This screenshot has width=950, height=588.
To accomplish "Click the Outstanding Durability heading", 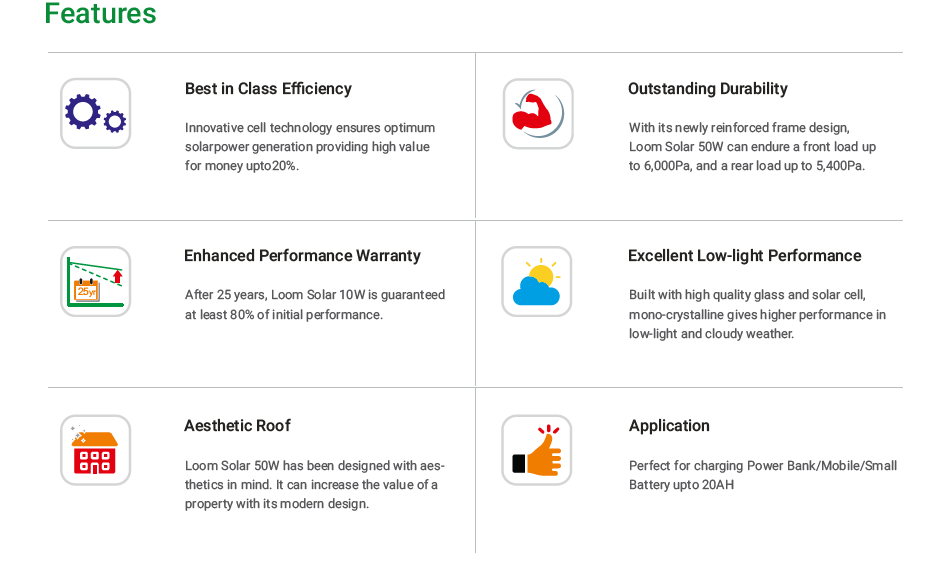I will coord(707,89).
